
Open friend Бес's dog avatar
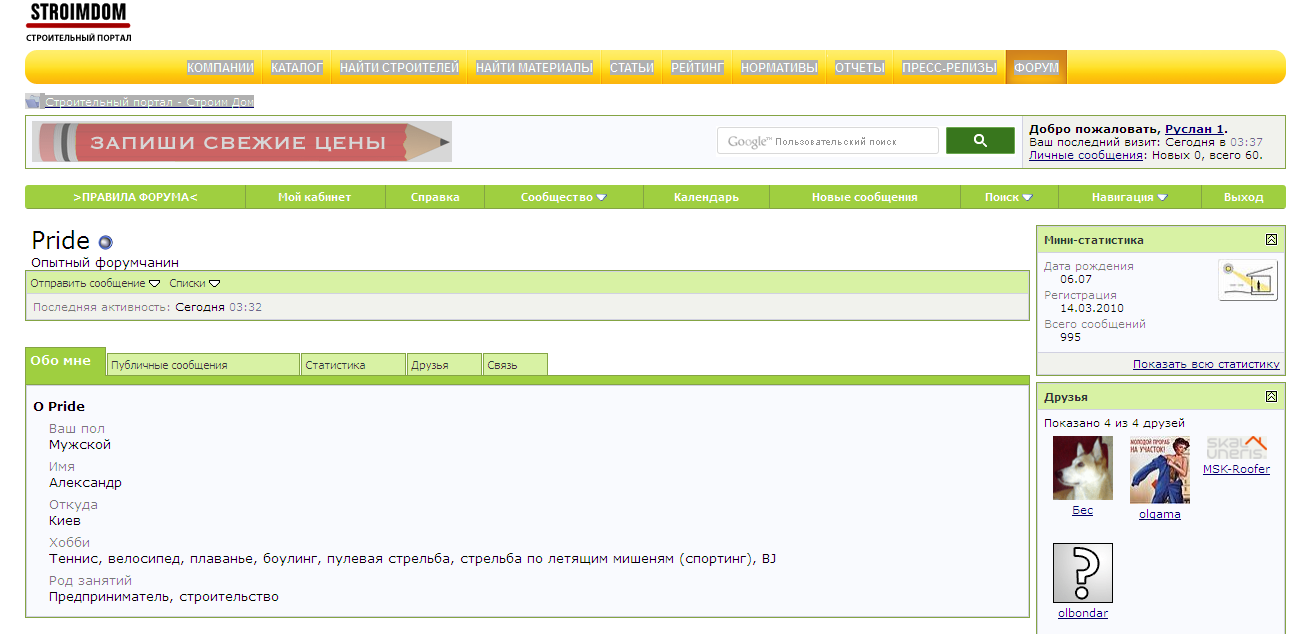[x=1082, y=468]
